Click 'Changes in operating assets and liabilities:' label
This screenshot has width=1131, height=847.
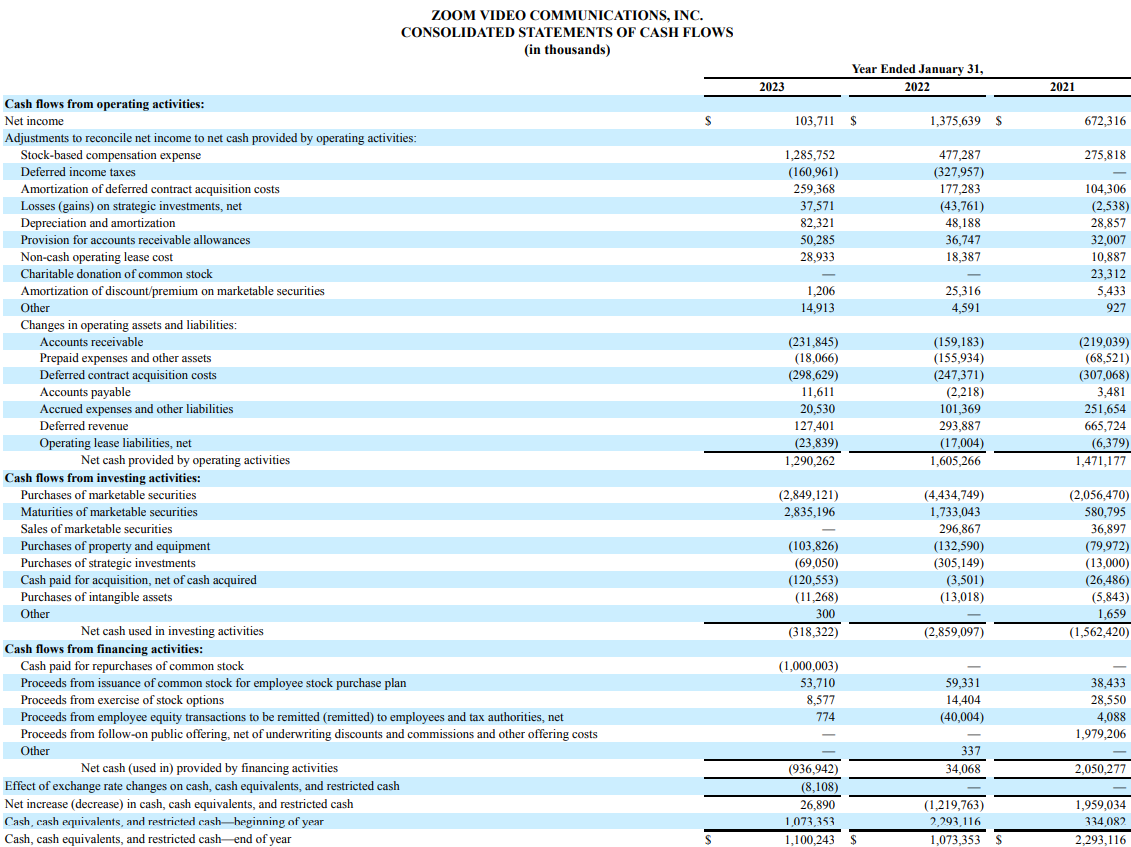pyautogui.click(x=128, y=325)
